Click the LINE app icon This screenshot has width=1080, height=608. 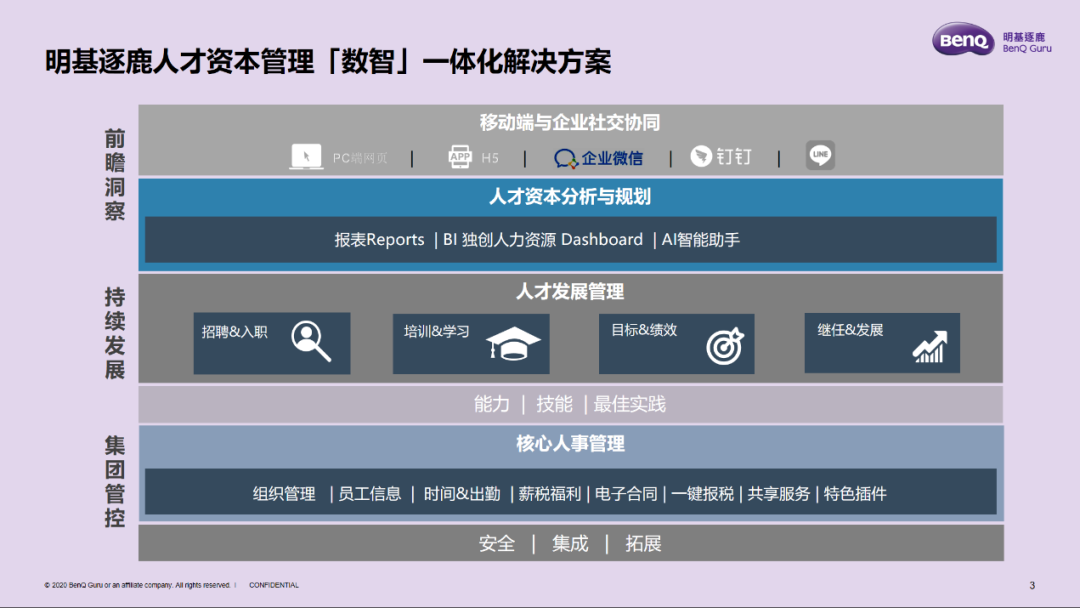820,155
